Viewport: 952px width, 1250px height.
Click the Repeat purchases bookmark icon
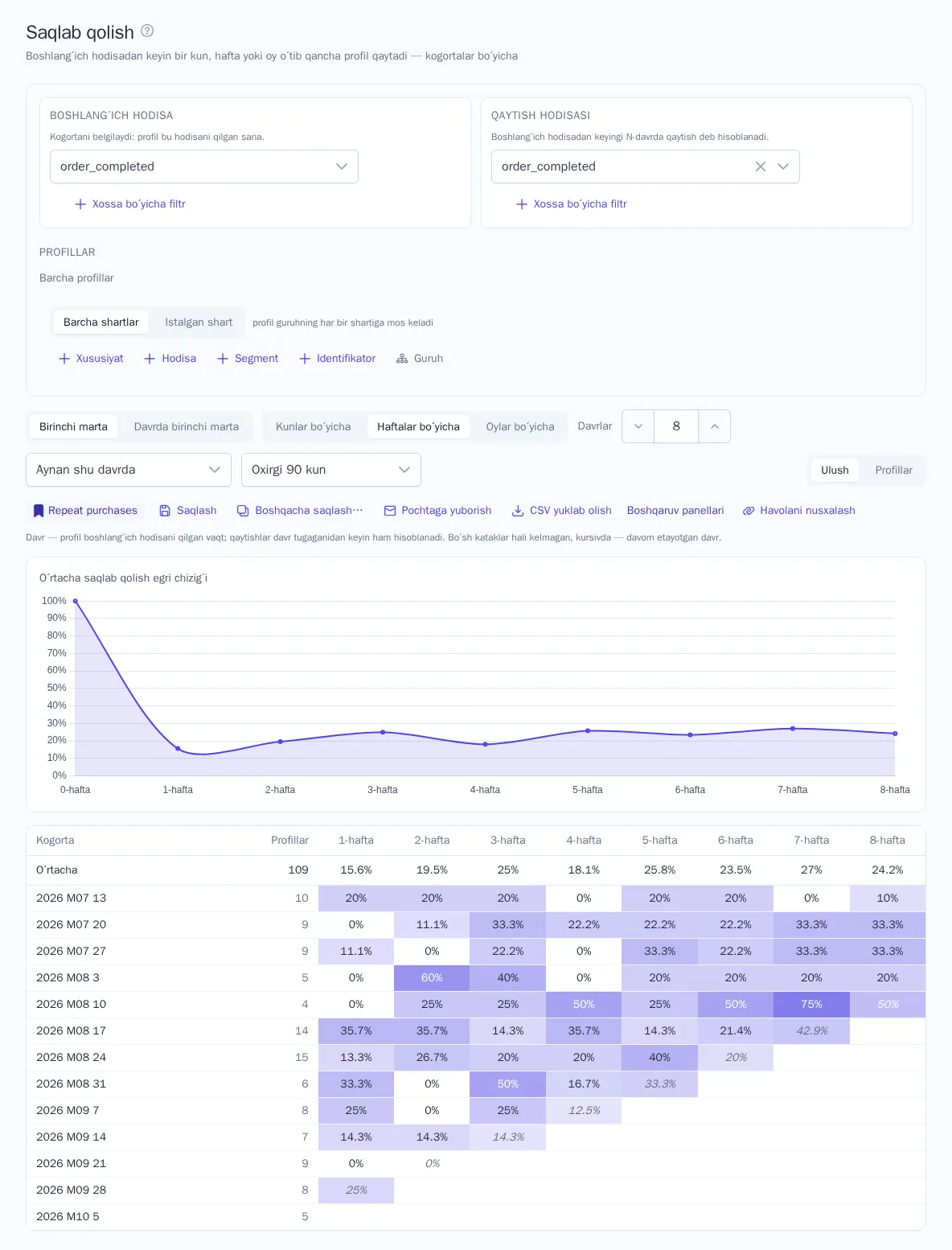(x=39, y=511)
